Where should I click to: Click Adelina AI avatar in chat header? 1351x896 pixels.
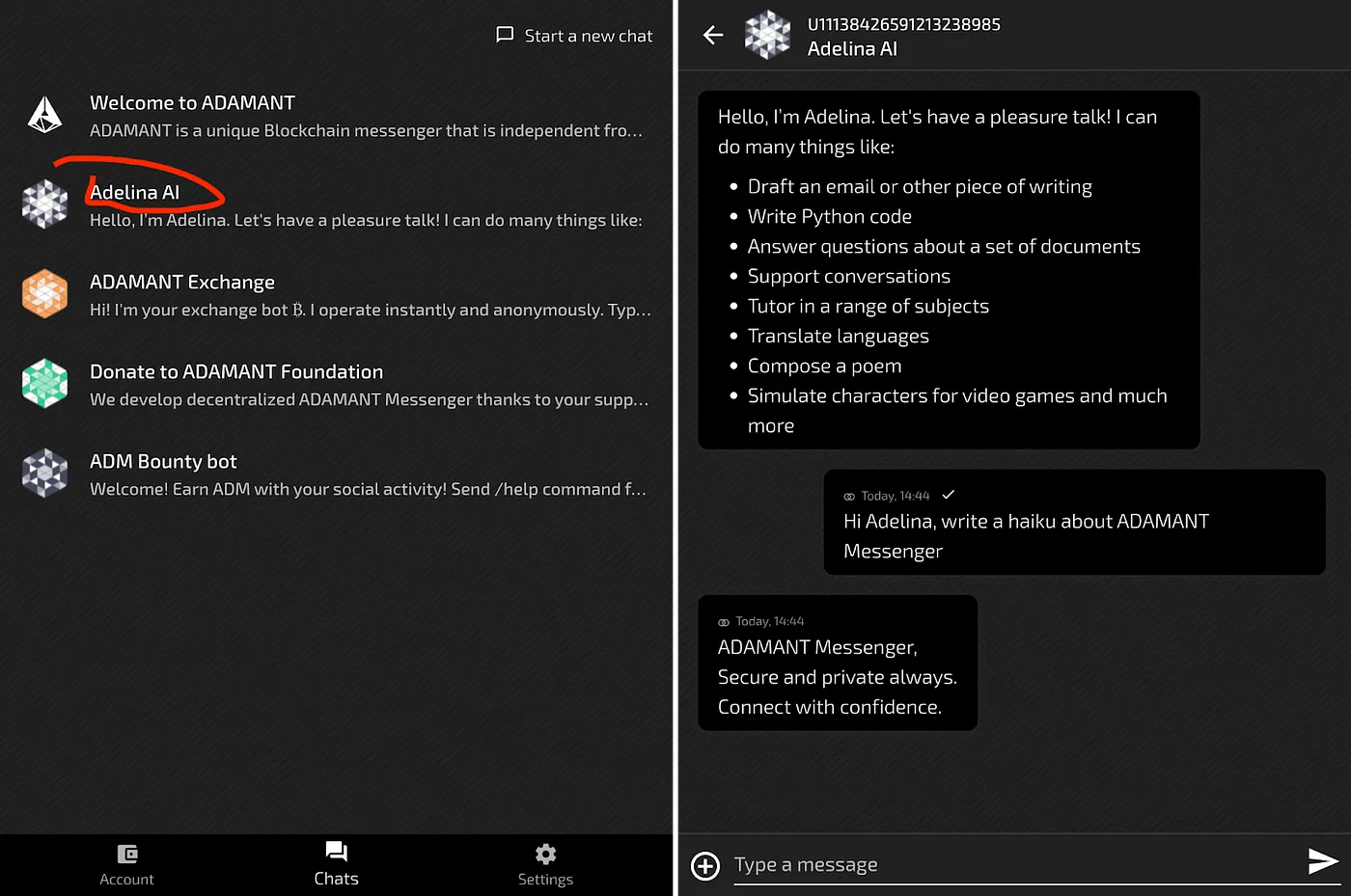pos(768,36)
